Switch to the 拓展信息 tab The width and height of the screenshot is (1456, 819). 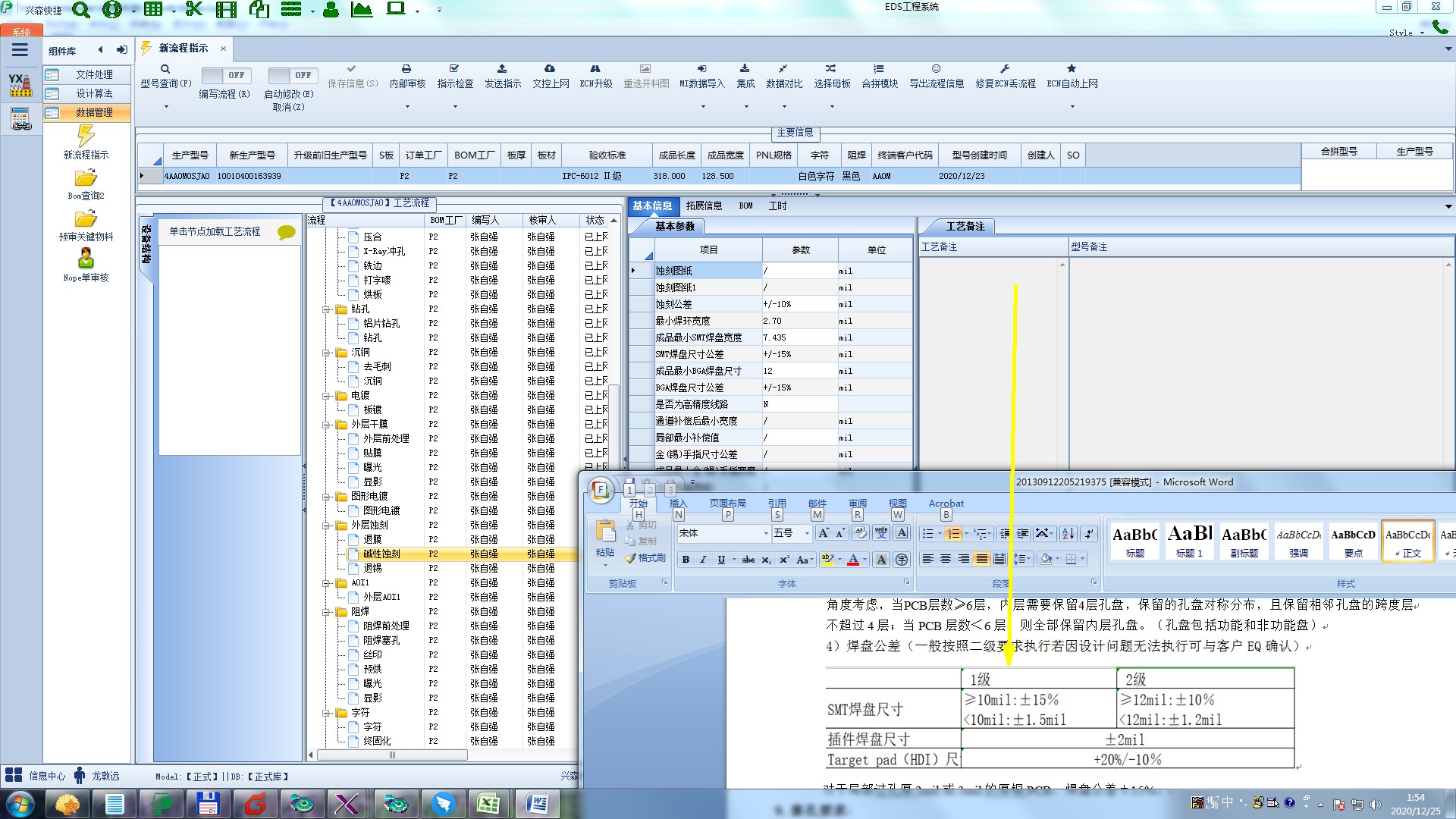point(704,206)
